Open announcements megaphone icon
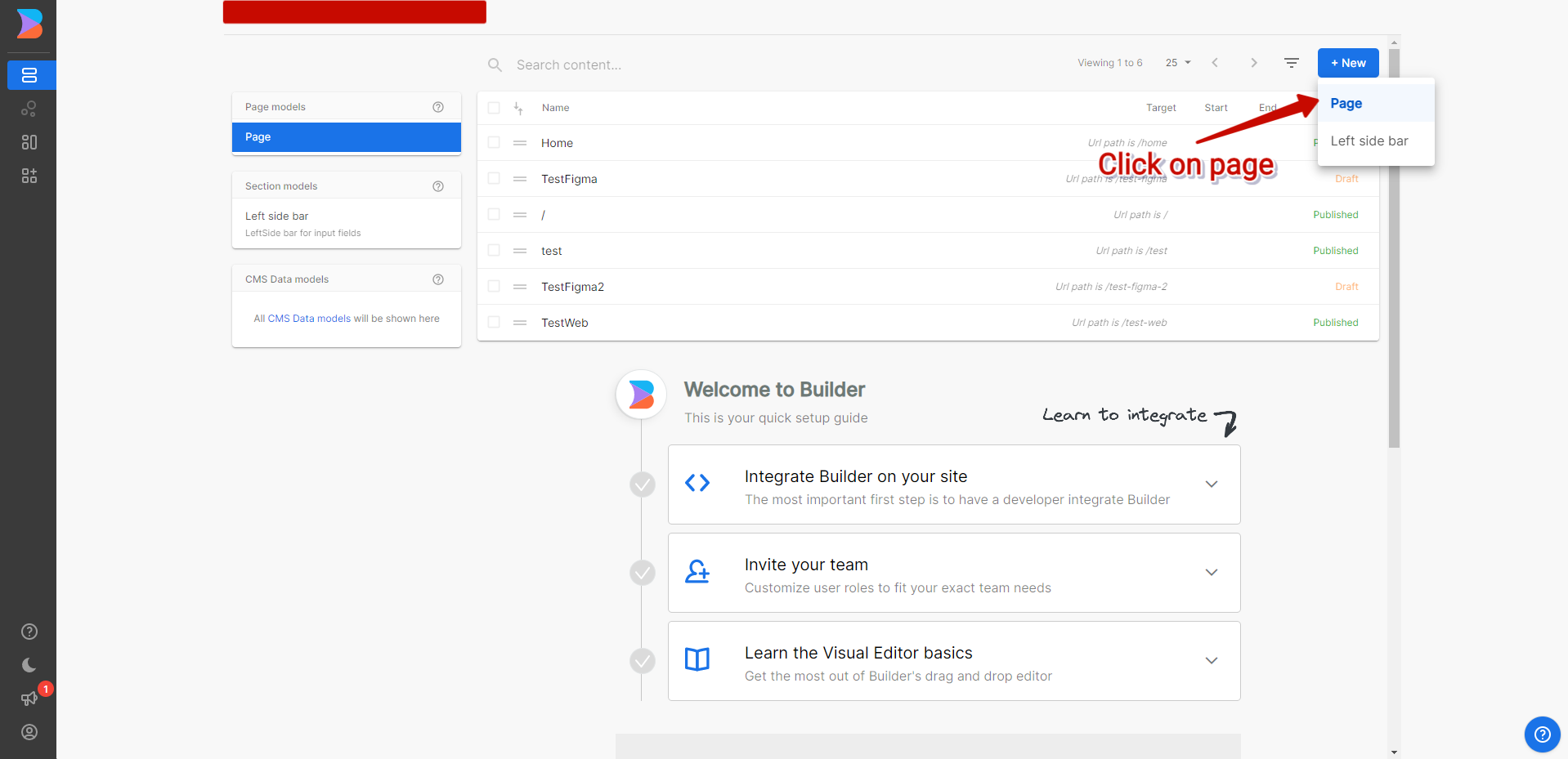Screen dimensions: 1568x759 point(29,699)
